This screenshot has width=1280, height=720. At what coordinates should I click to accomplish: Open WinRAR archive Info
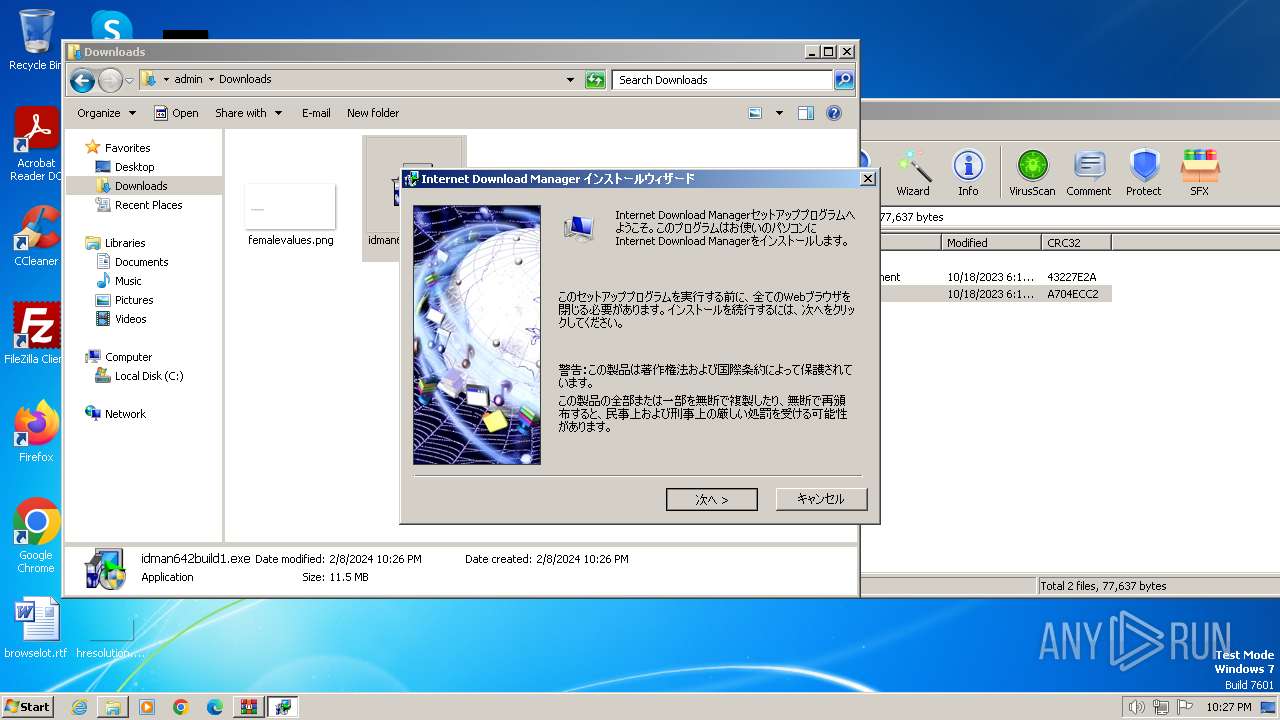(x=968, y=173)
